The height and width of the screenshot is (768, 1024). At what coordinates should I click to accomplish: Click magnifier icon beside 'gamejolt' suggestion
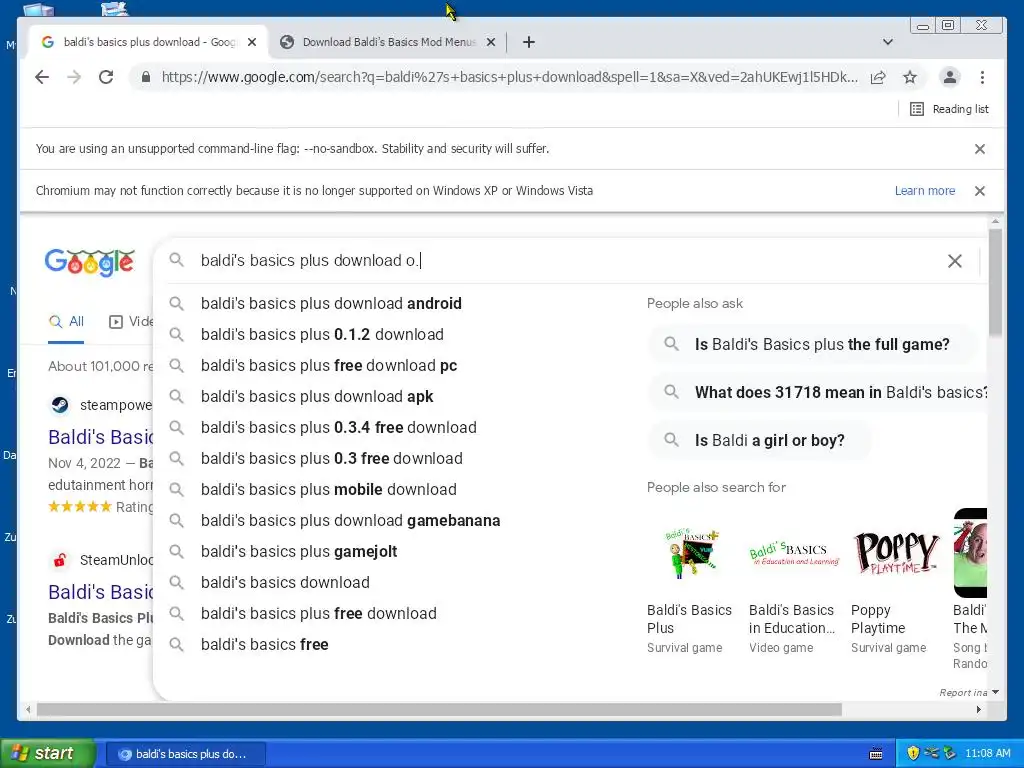coord(176,551)
